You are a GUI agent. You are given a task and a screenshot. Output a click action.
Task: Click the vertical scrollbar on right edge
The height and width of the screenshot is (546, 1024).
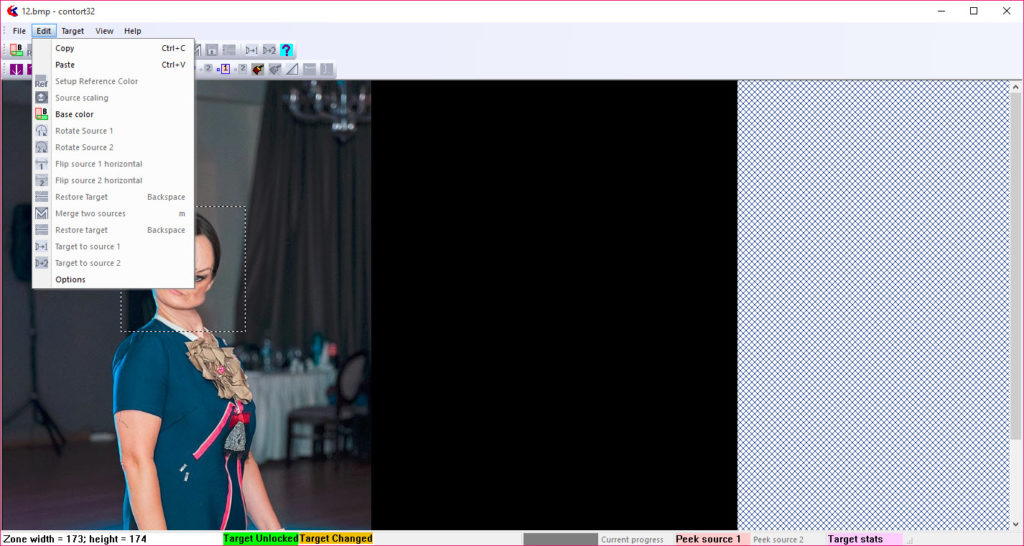[1017, 300]
